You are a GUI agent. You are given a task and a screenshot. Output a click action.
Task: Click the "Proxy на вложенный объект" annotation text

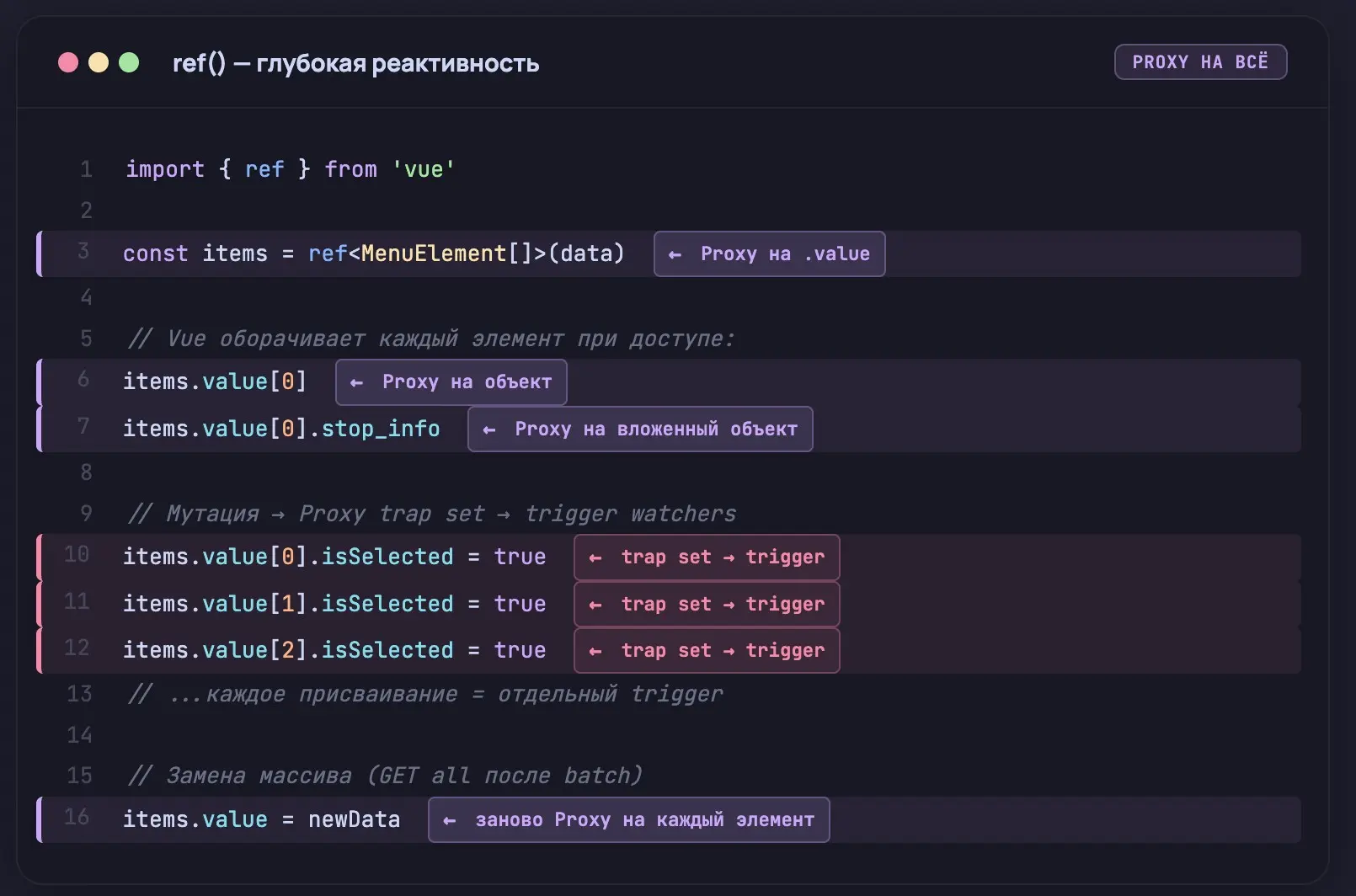tap(655, 429)
